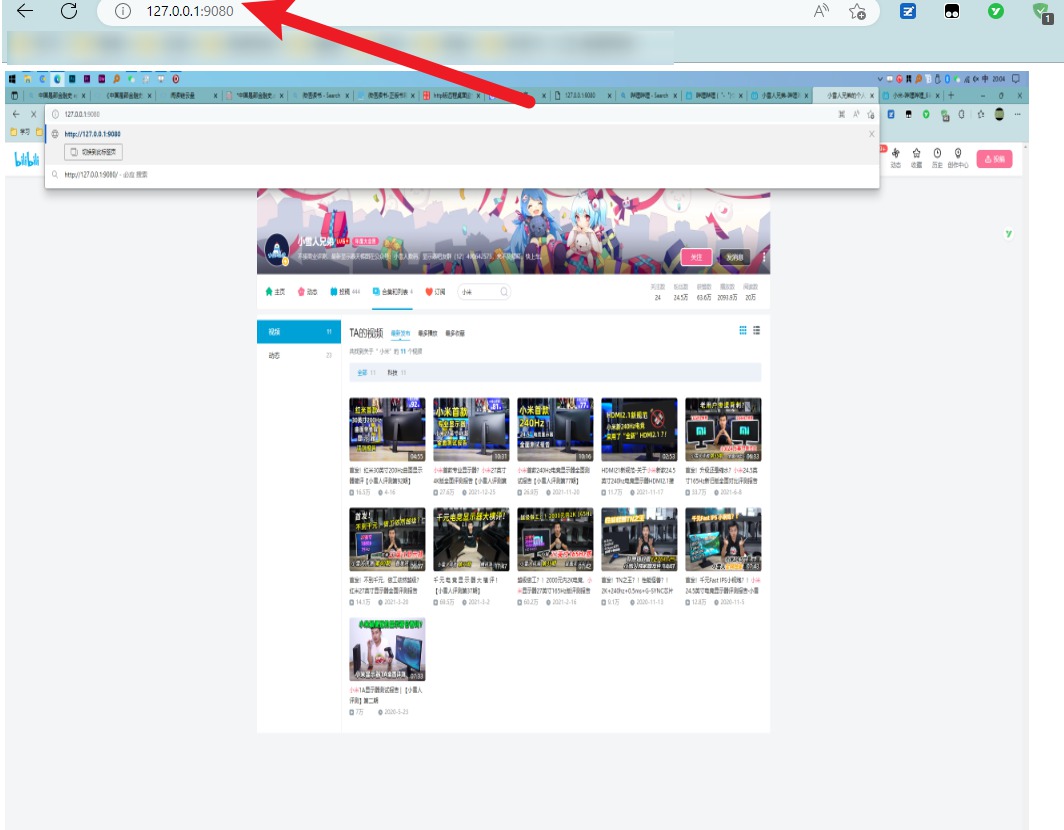Click the site information icon beside the URL

123,11
